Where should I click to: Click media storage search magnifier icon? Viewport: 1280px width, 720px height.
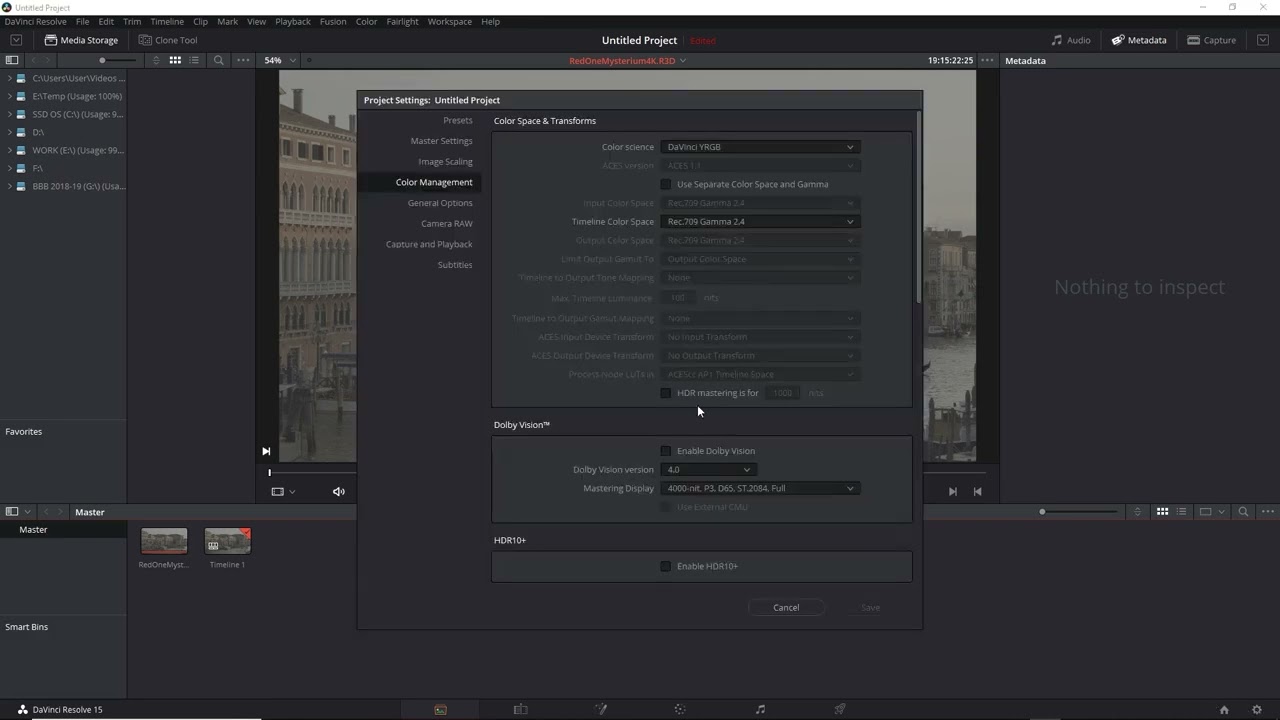pyautogui.click(x=218, y=60)
